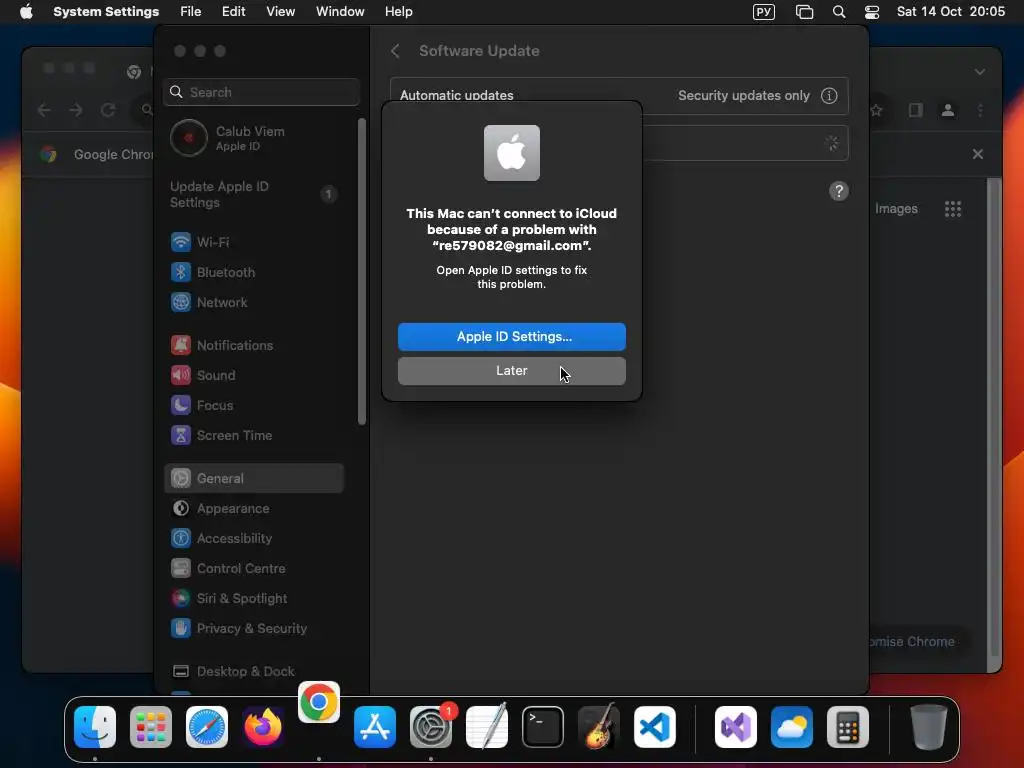Reload page in Chrome window
Image resolution: width=1024 pixels, height=768 pixels.
[x=108, y=110]
